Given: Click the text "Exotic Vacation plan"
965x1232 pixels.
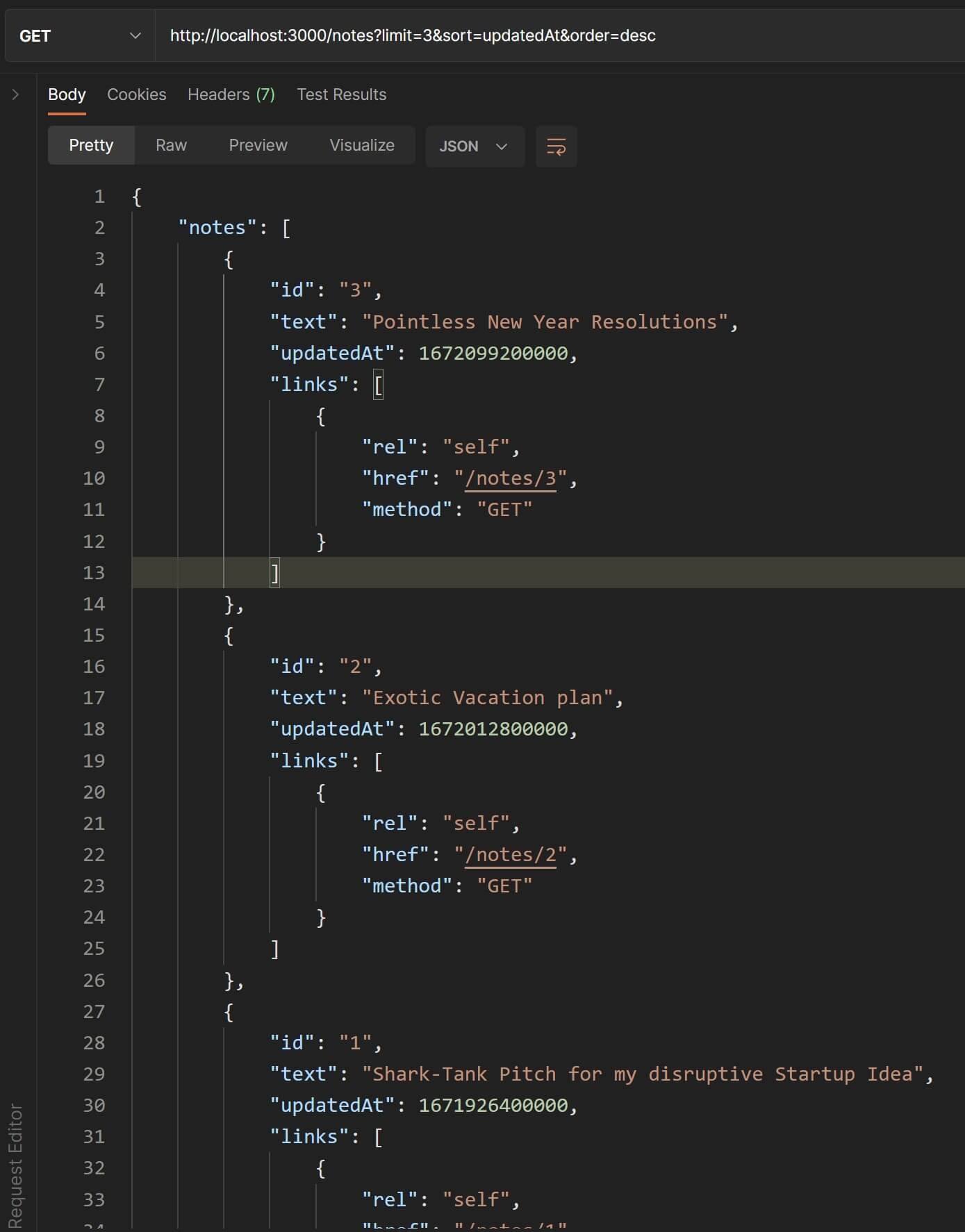Looking at the screenshot, I should tap(488, 698).
